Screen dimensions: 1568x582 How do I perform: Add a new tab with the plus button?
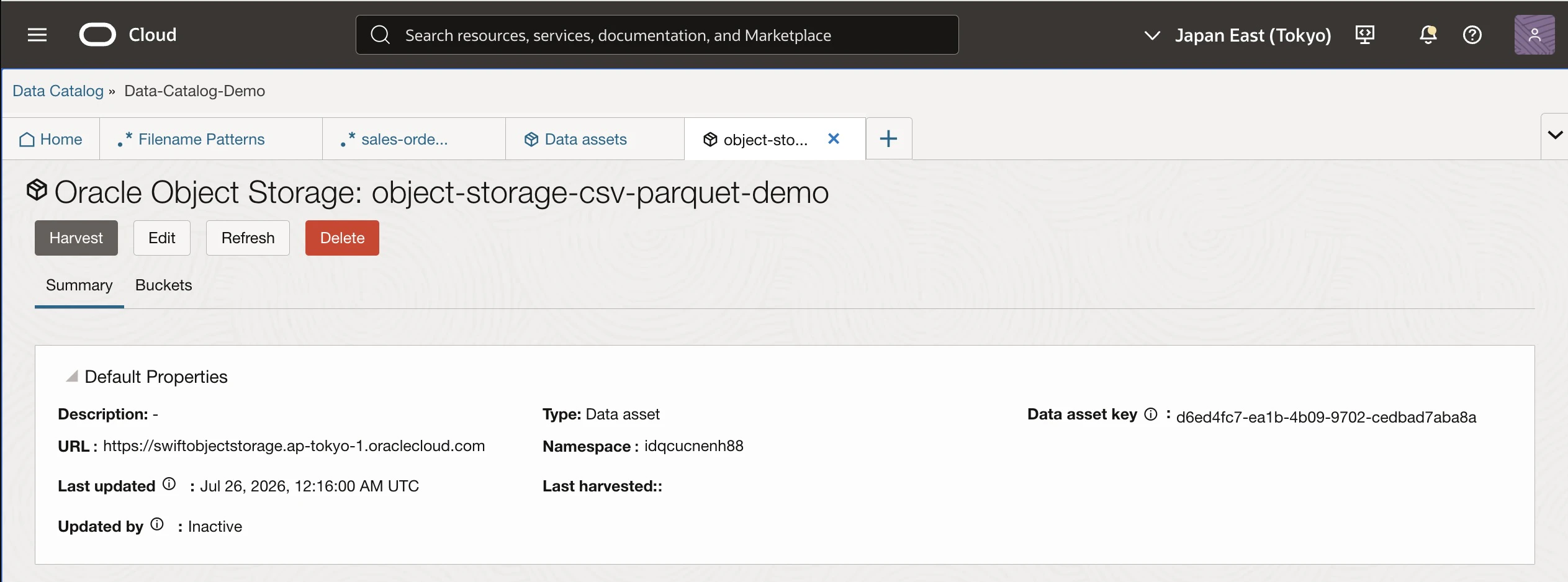pyautogui.click(x=889, y=138)
